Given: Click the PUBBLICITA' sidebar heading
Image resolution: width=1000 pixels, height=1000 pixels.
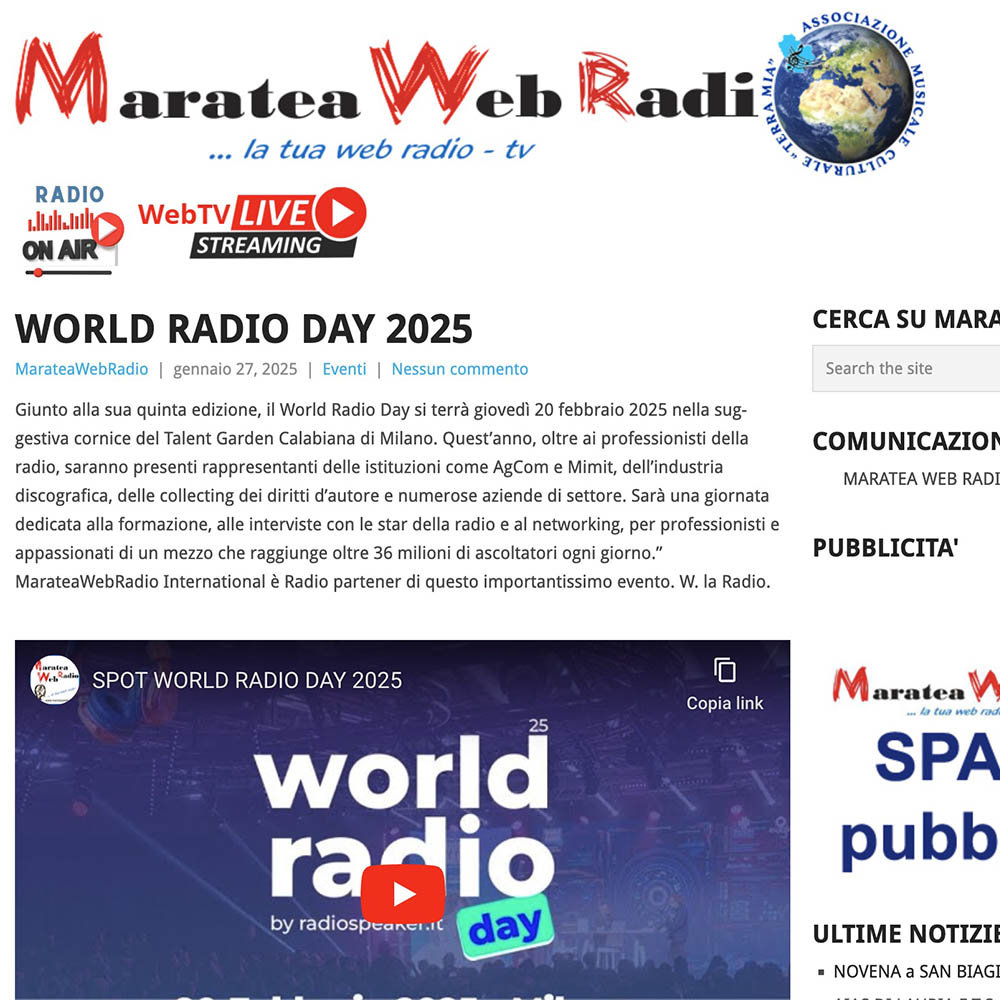Looking at the screenshot, I should point(885,548).
